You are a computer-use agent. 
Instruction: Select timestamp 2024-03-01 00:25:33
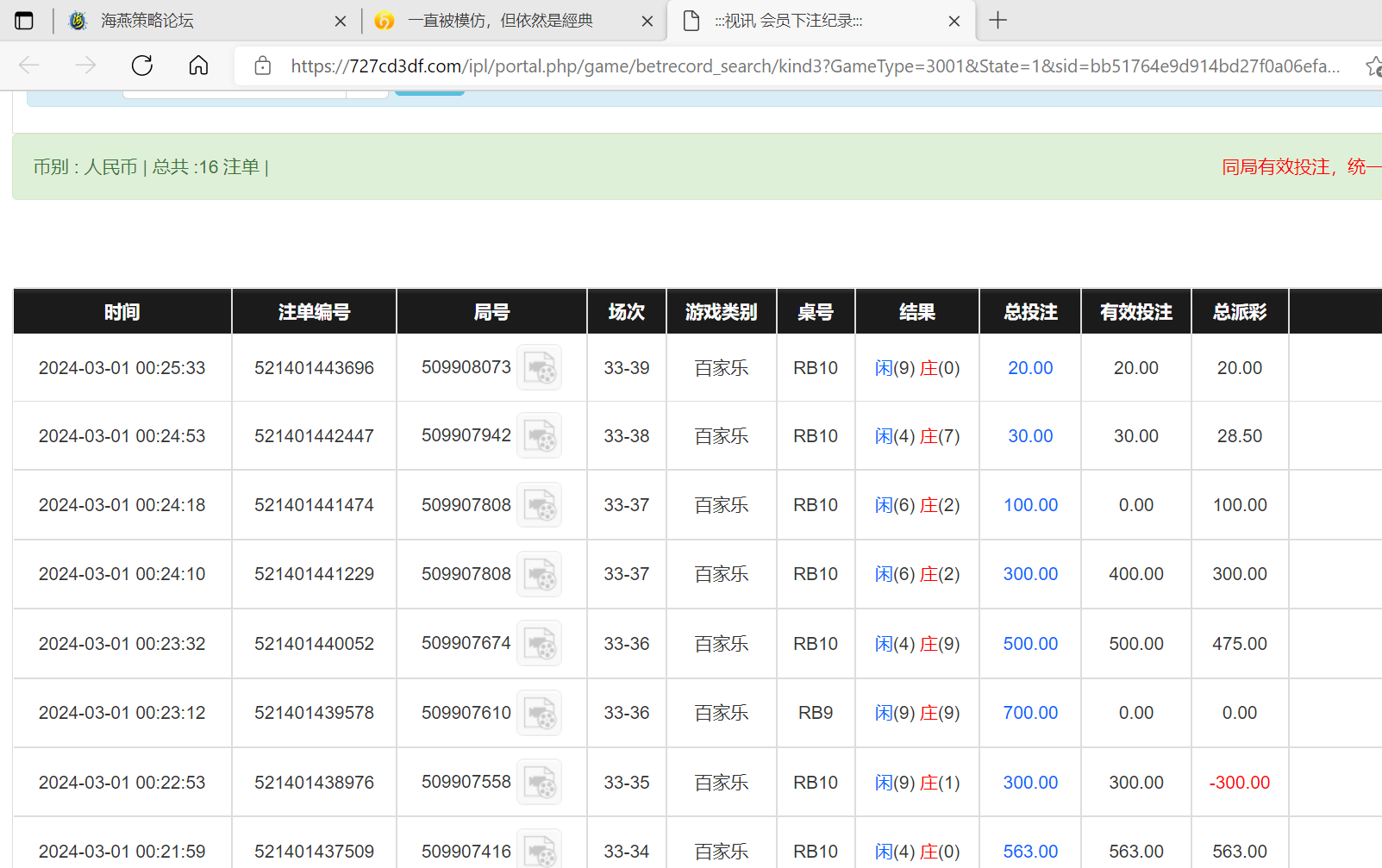coord(122,368)
